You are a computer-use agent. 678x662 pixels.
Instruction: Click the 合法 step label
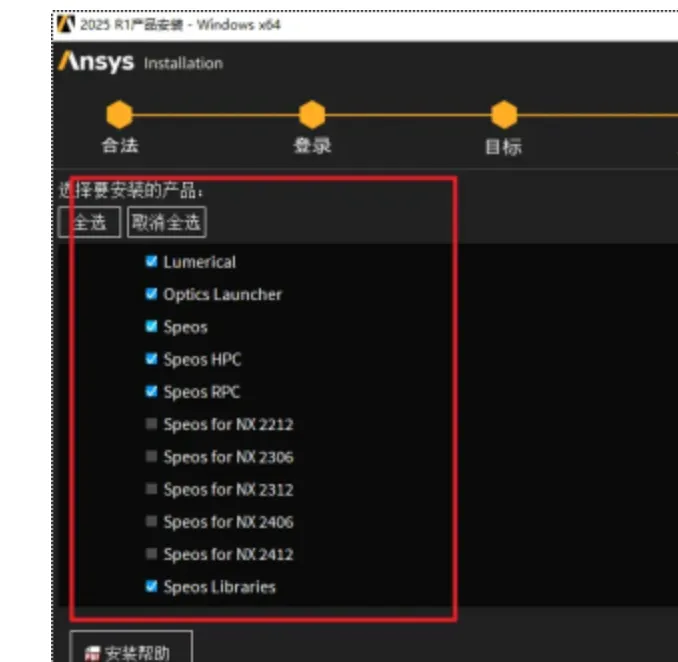120,145
